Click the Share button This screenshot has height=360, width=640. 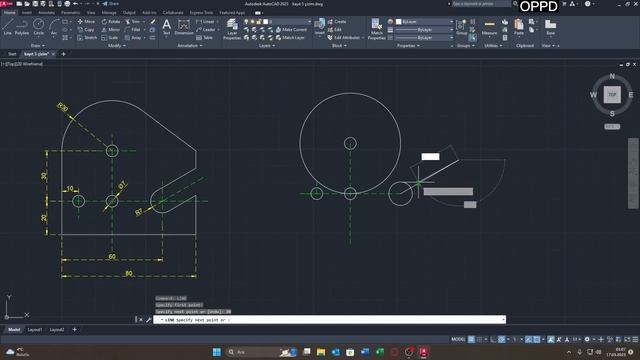click(110, 4)
